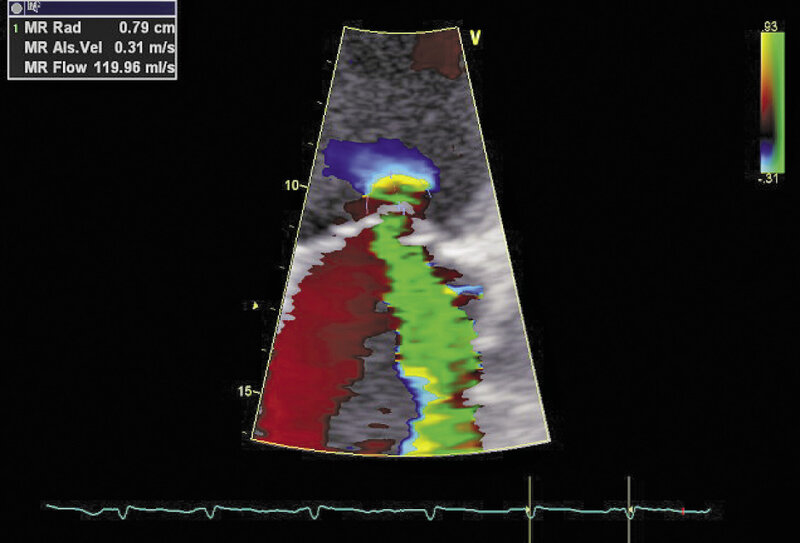Click the '93' upper velocity scale limit

771,27
